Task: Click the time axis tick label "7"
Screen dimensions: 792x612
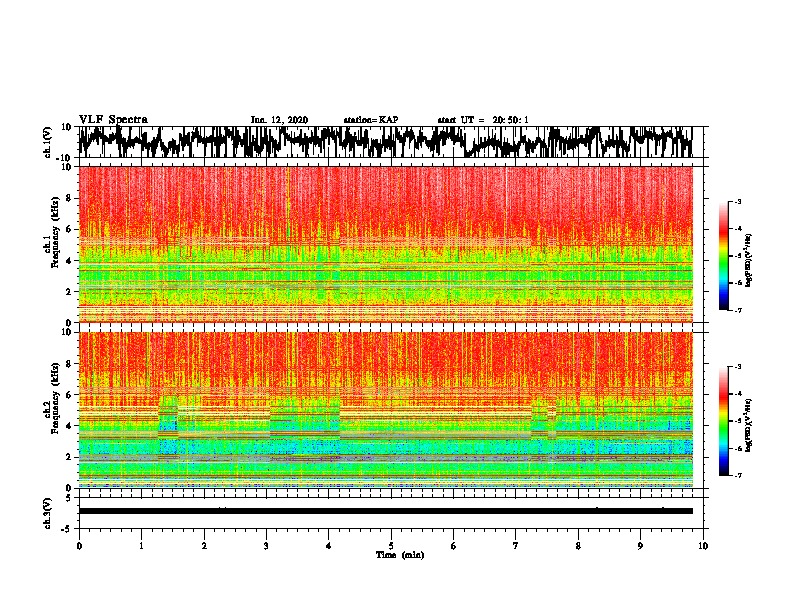Action: (516, 546)
